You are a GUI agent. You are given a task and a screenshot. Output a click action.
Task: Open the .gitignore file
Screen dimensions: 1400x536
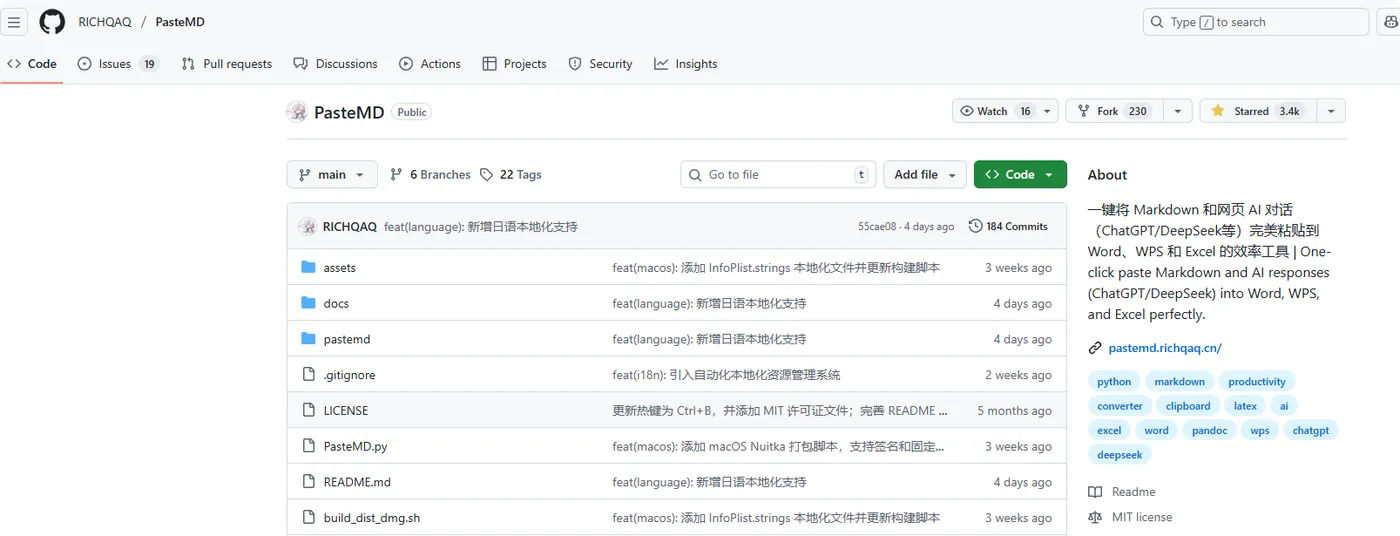[x=349, y=375]
